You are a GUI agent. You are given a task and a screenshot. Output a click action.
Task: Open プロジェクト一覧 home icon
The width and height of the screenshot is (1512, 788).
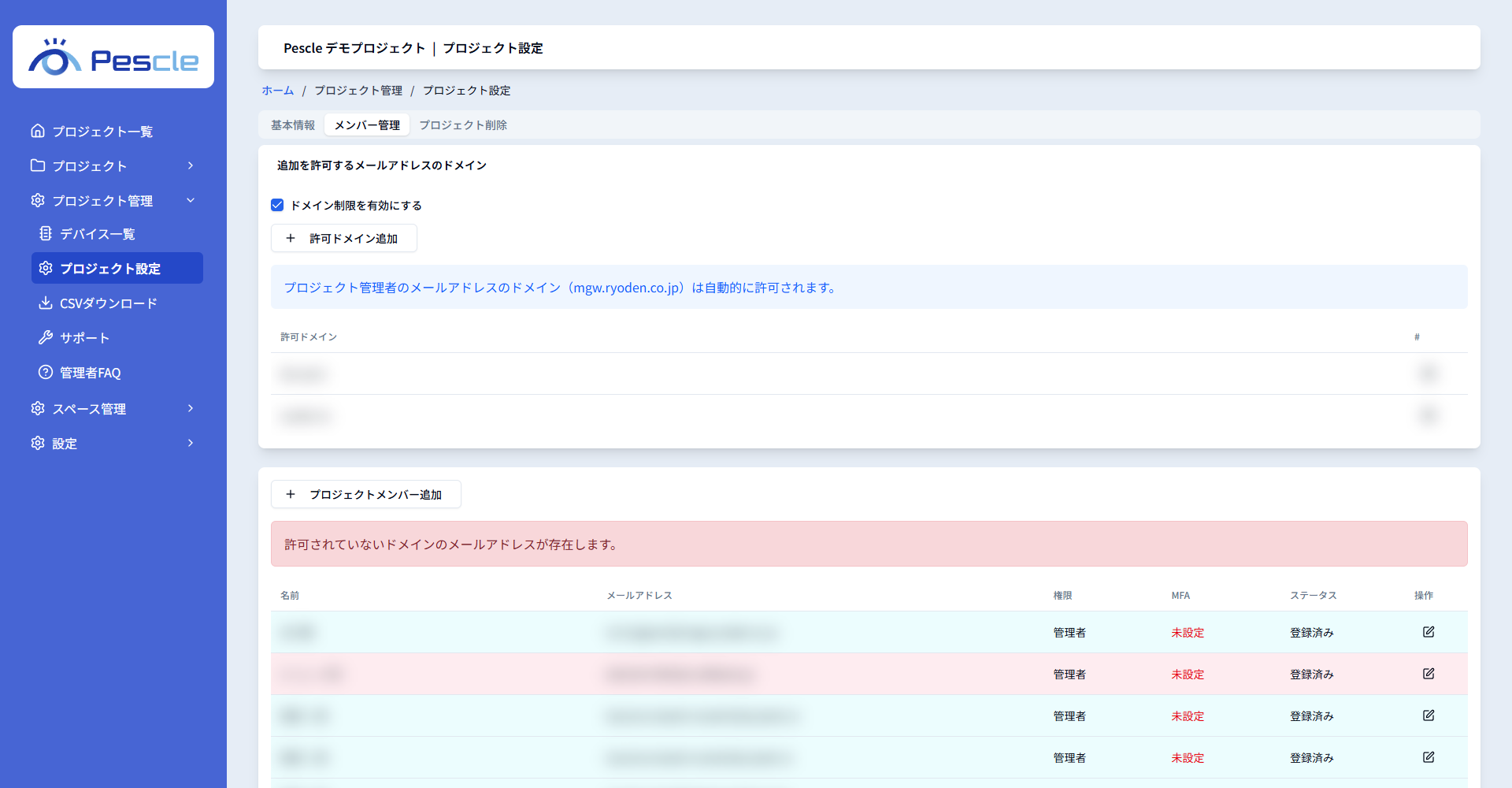[38, 131]
